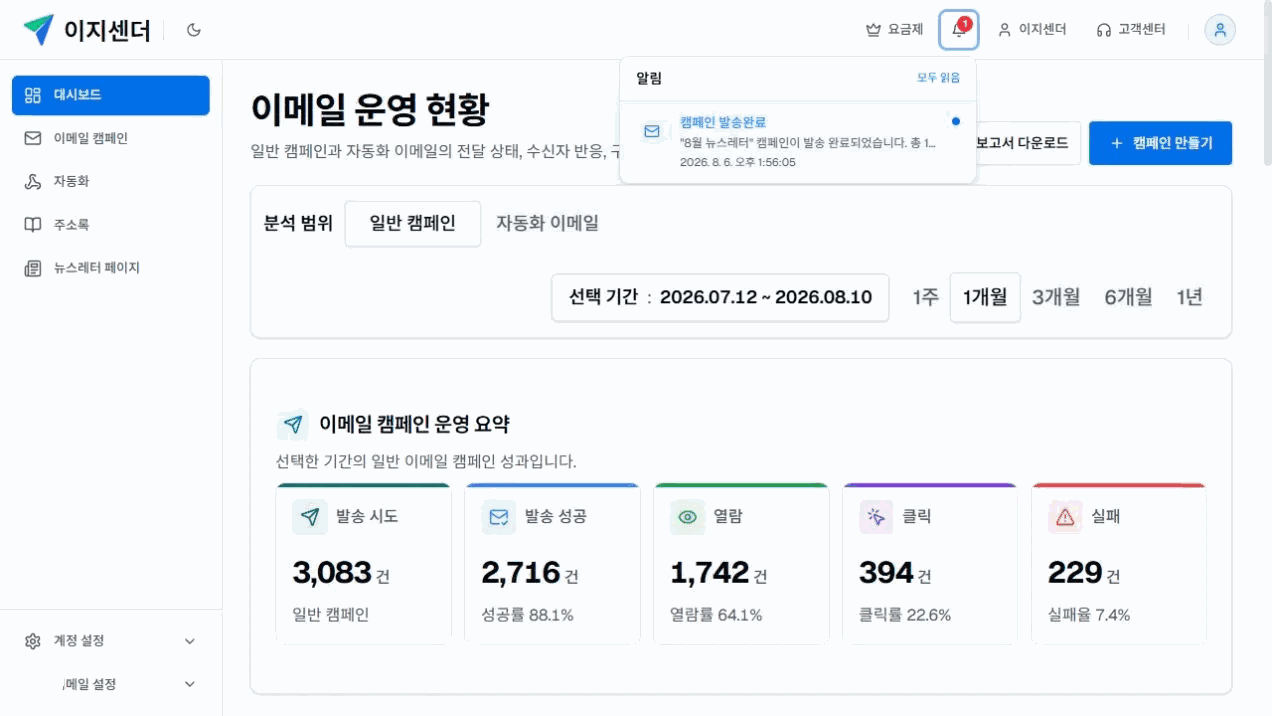Click the notification timestamp 2026. 8. 6. 오후 1:56:05
The height and width of the screenshot is (716, 1272).
click(737, 161)
